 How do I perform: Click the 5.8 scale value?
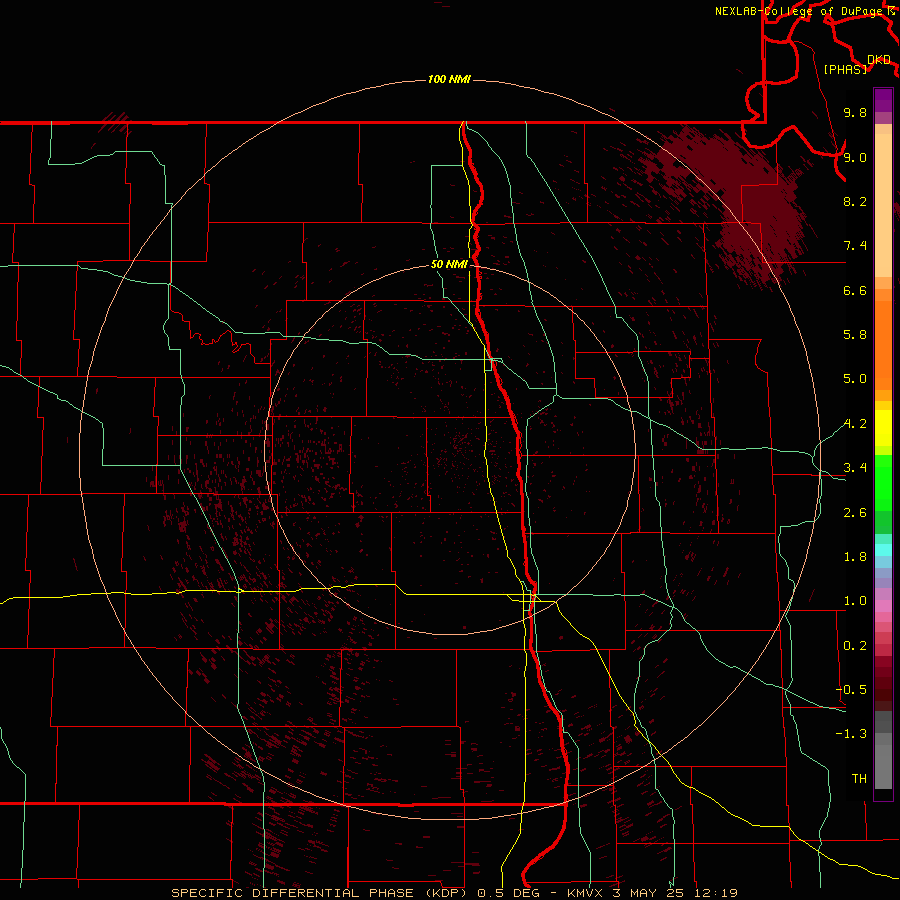pos(855,335)
